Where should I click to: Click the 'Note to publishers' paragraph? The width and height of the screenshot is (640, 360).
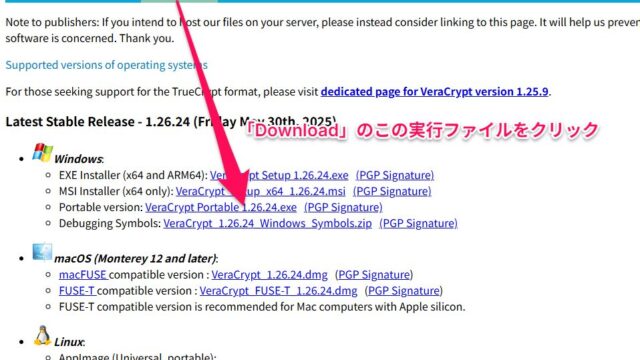tap(322, 30)
